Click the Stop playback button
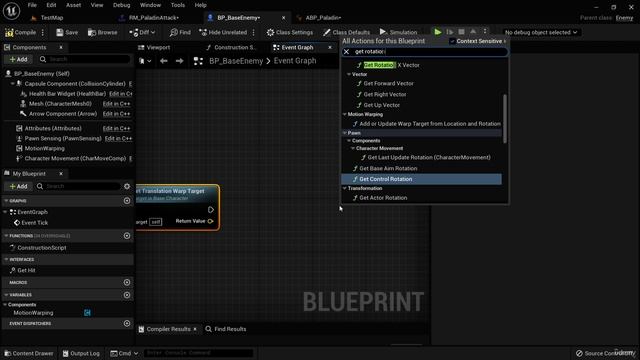Screen dimensions: 640x360 tap(461, 32)
